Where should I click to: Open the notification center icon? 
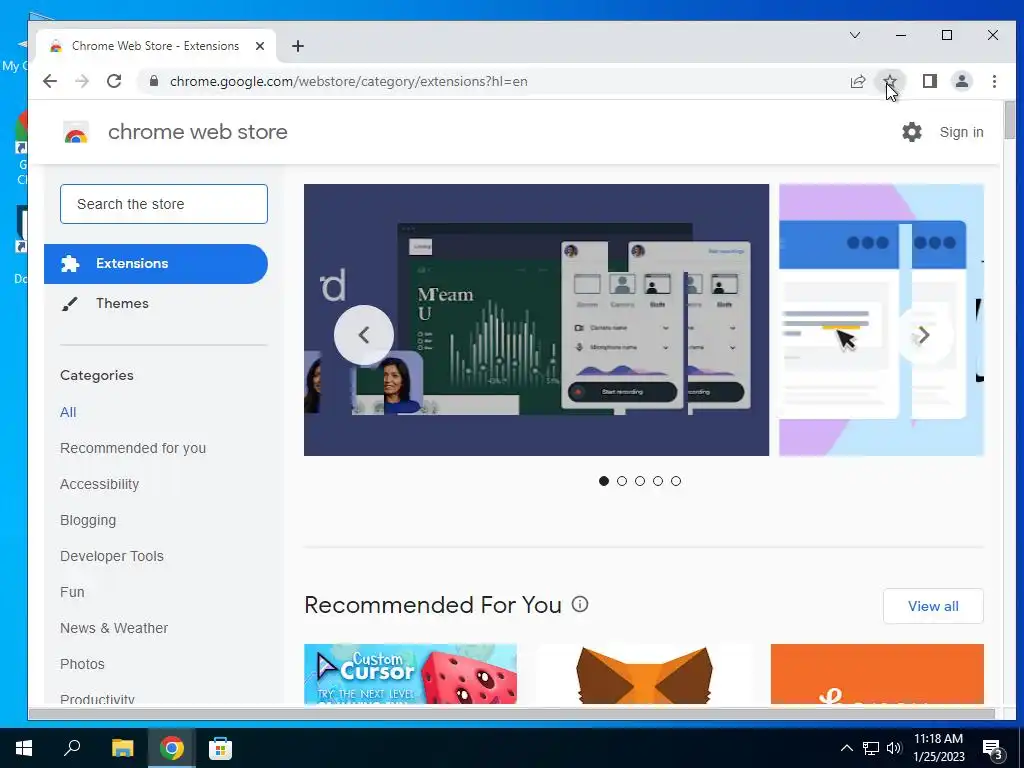[993, 749]
